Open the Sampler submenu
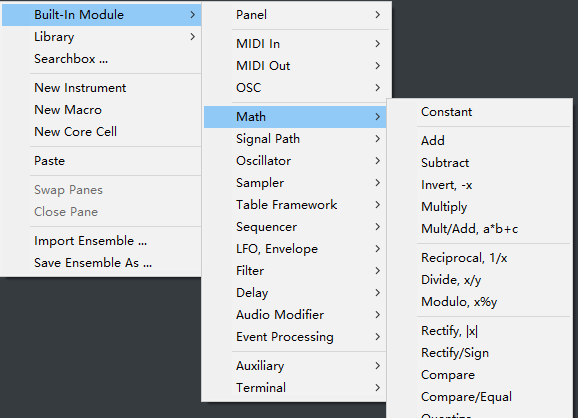 [x=295, y=183]
